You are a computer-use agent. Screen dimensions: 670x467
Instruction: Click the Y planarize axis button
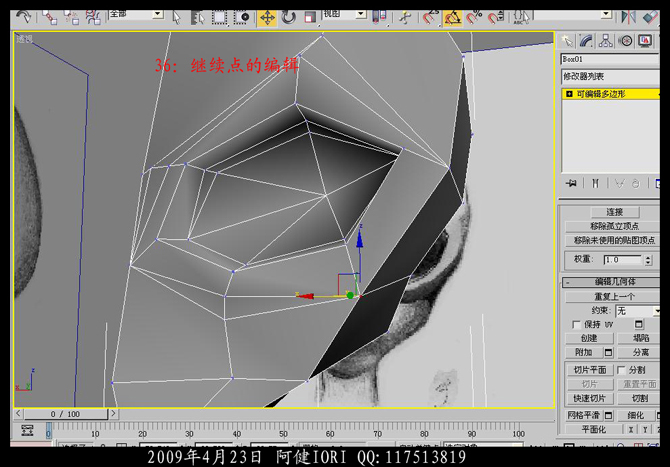coord(645,430)
